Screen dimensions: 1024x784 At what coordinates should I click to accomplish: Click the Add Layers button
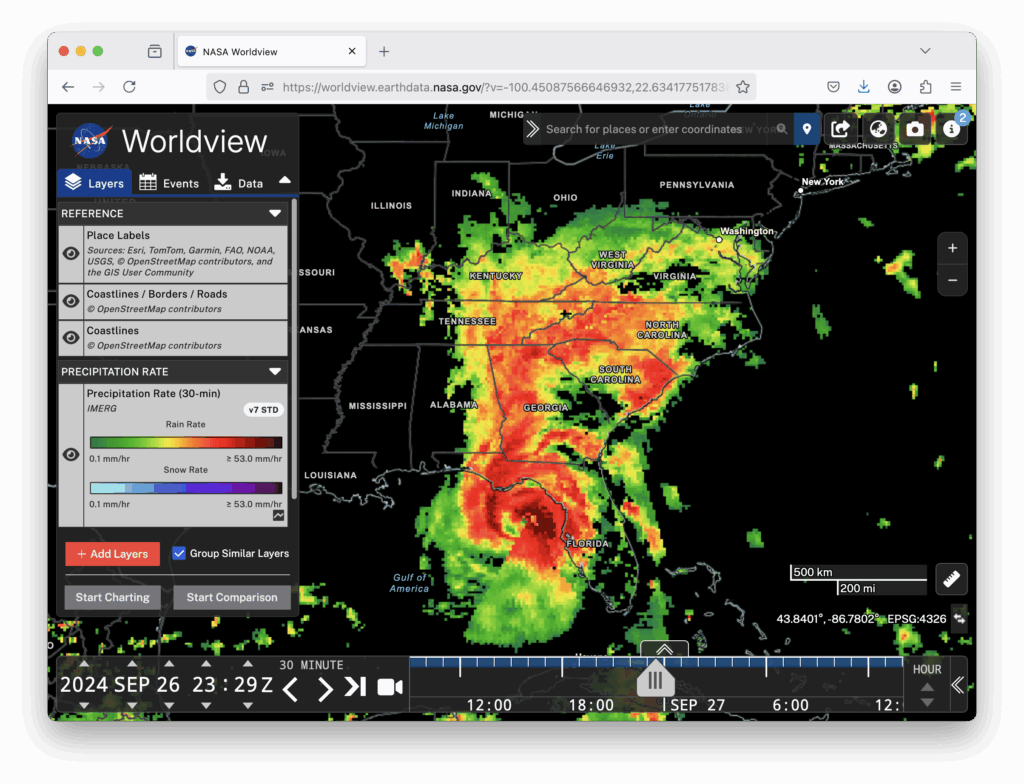point(112,554)
